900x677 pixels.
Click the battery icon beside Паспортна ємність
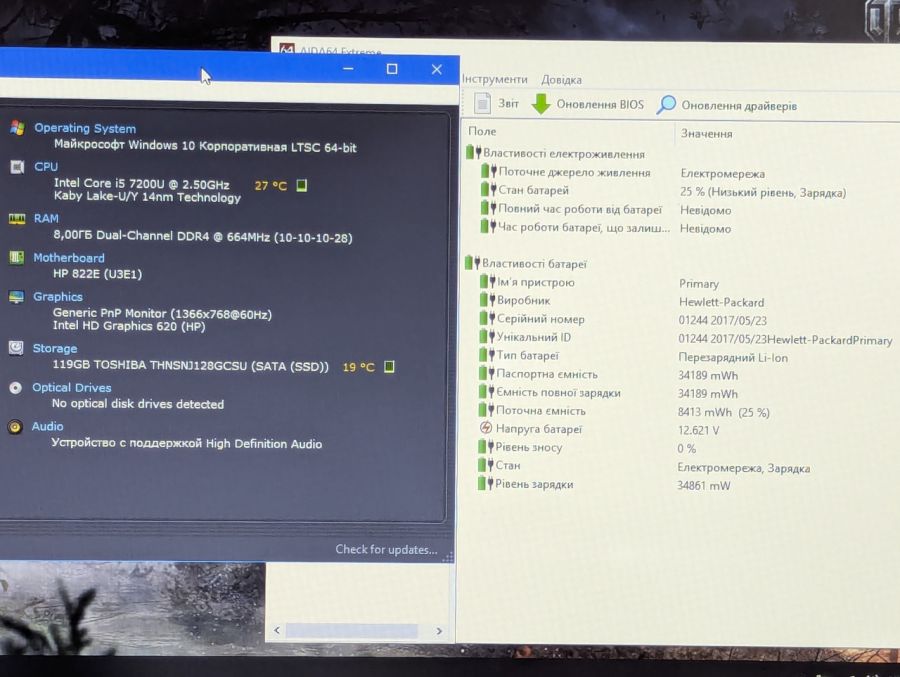point(487,373)
